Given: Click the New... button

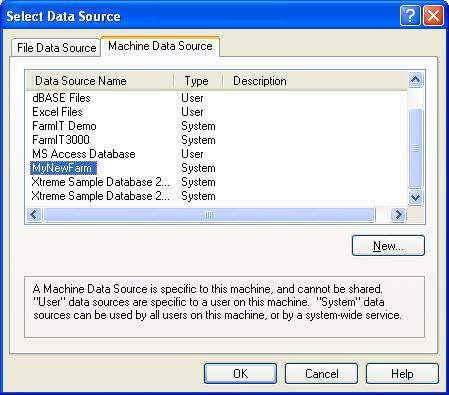Looking at the screenshot, I should 388,246.
